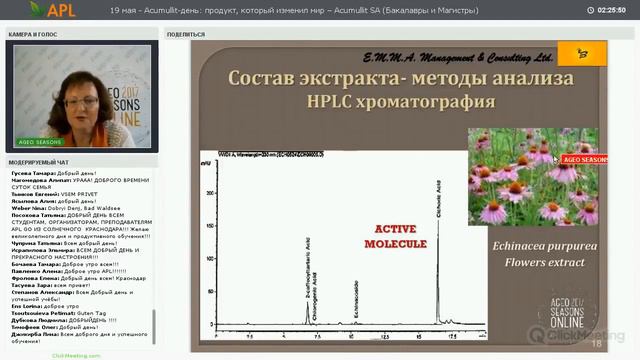
Task: Click the red AGEO SEASONS pointer label
Action: click(x=584, y=160)
